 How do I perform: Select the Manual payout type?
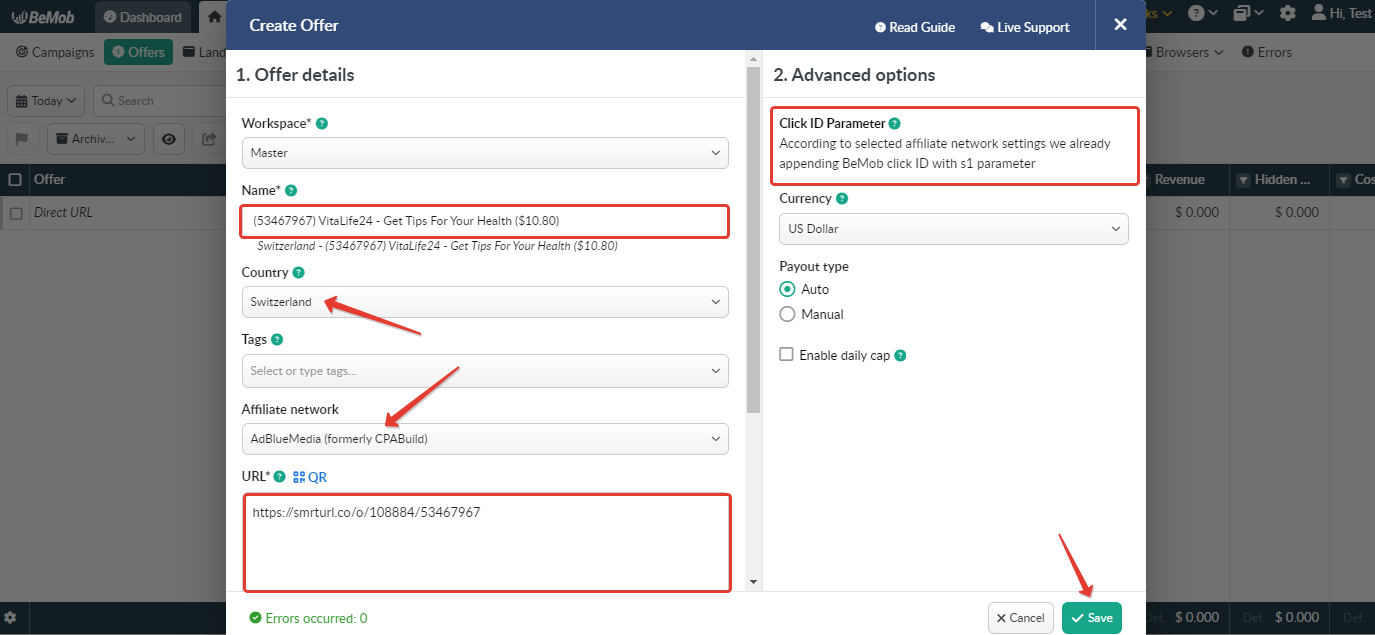pos(787,314)
